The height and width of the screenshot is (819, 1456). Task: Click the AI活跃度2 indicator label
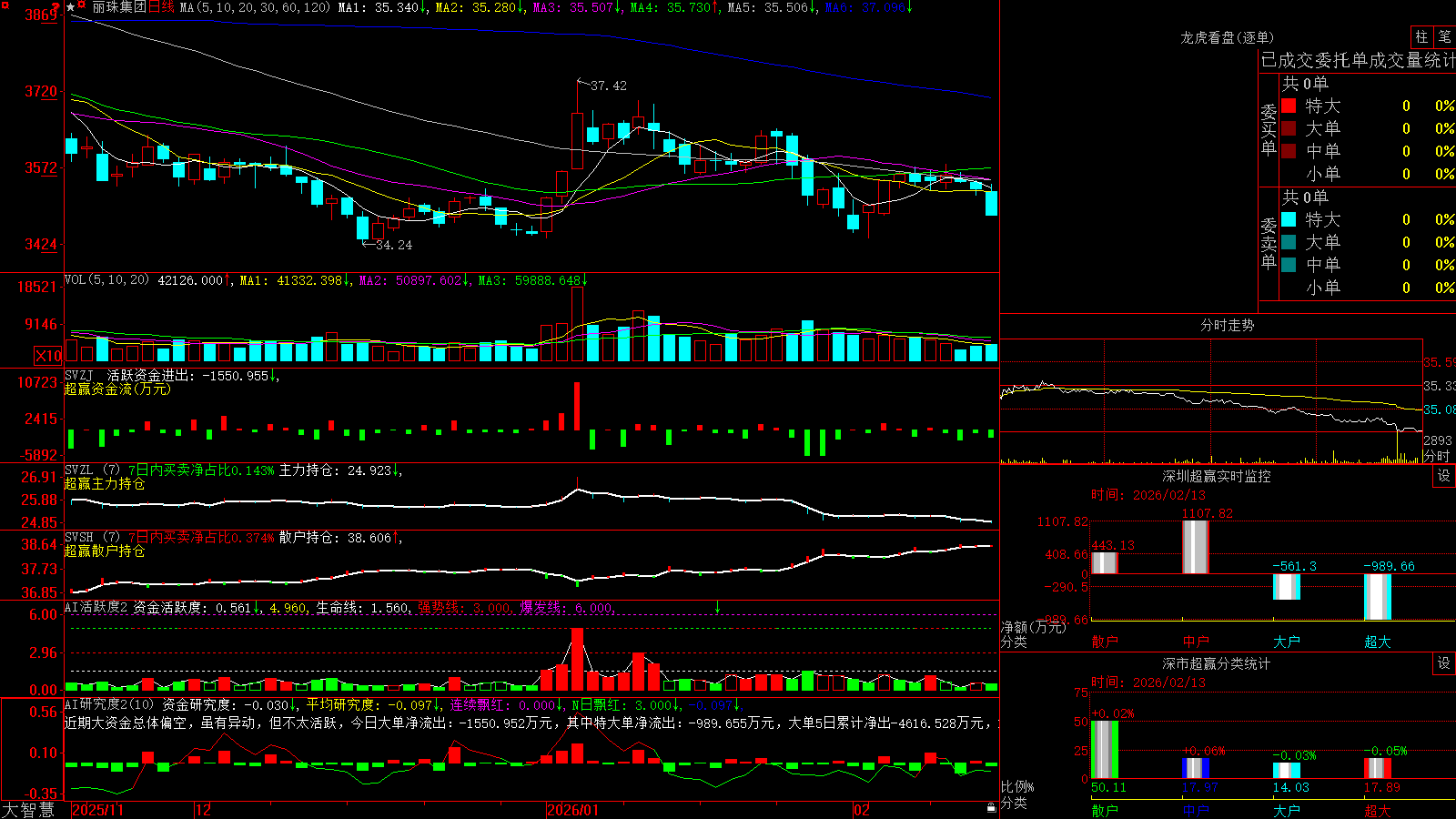(x=96, y=608)
